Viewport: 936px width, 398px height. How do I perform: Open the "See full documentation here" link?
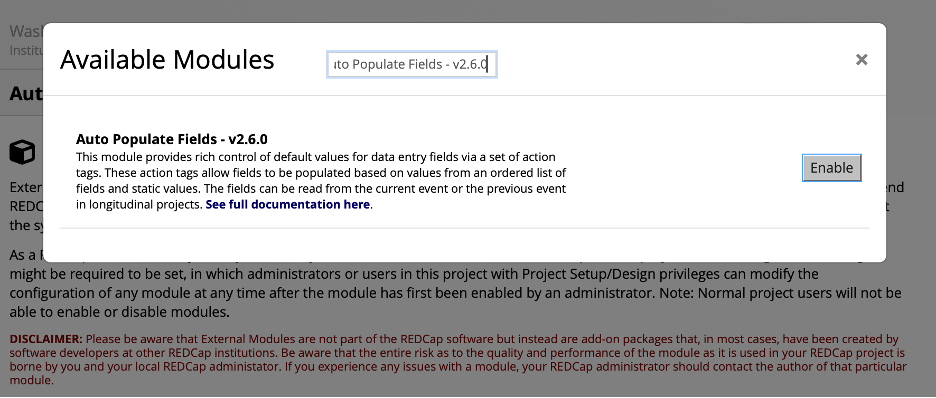(x=288, y=205)
